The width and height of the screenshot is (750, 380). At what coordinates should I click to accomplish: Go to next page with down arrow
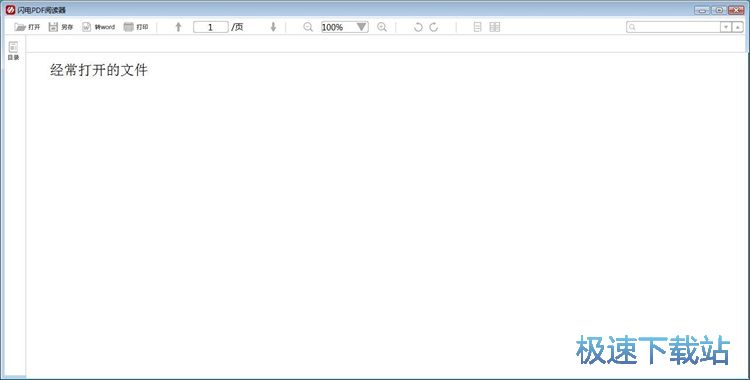(x=273, y=27)
